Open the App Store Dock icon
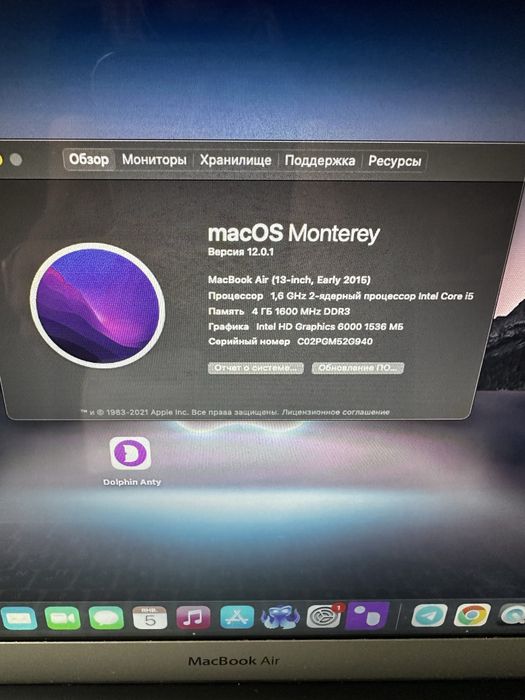Screen dimensions: 525x700 pyautogui.click(x=237, y=617)
